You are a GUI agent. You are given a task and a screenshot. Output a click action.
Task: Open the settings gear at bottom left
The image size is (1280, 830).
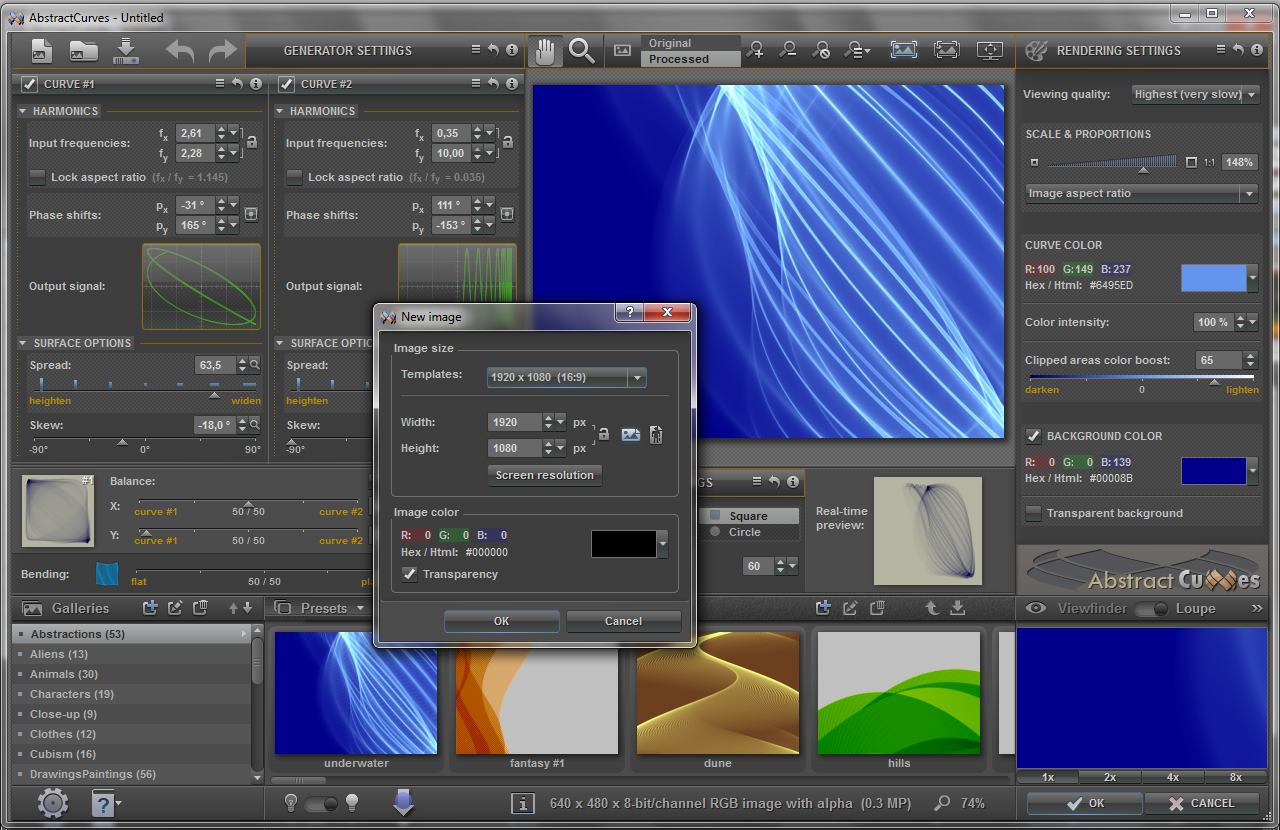click(52, 803)
